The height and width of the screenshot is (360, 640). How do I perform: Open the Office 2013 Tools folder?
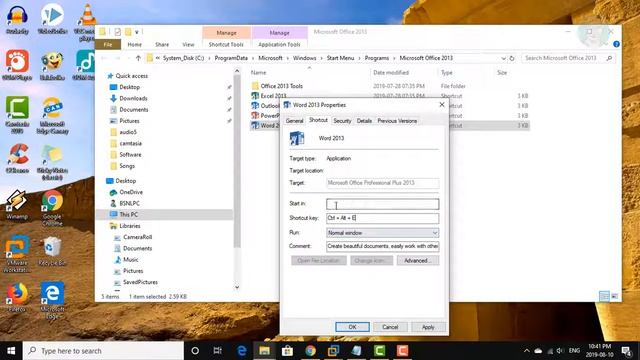(281, 86)
